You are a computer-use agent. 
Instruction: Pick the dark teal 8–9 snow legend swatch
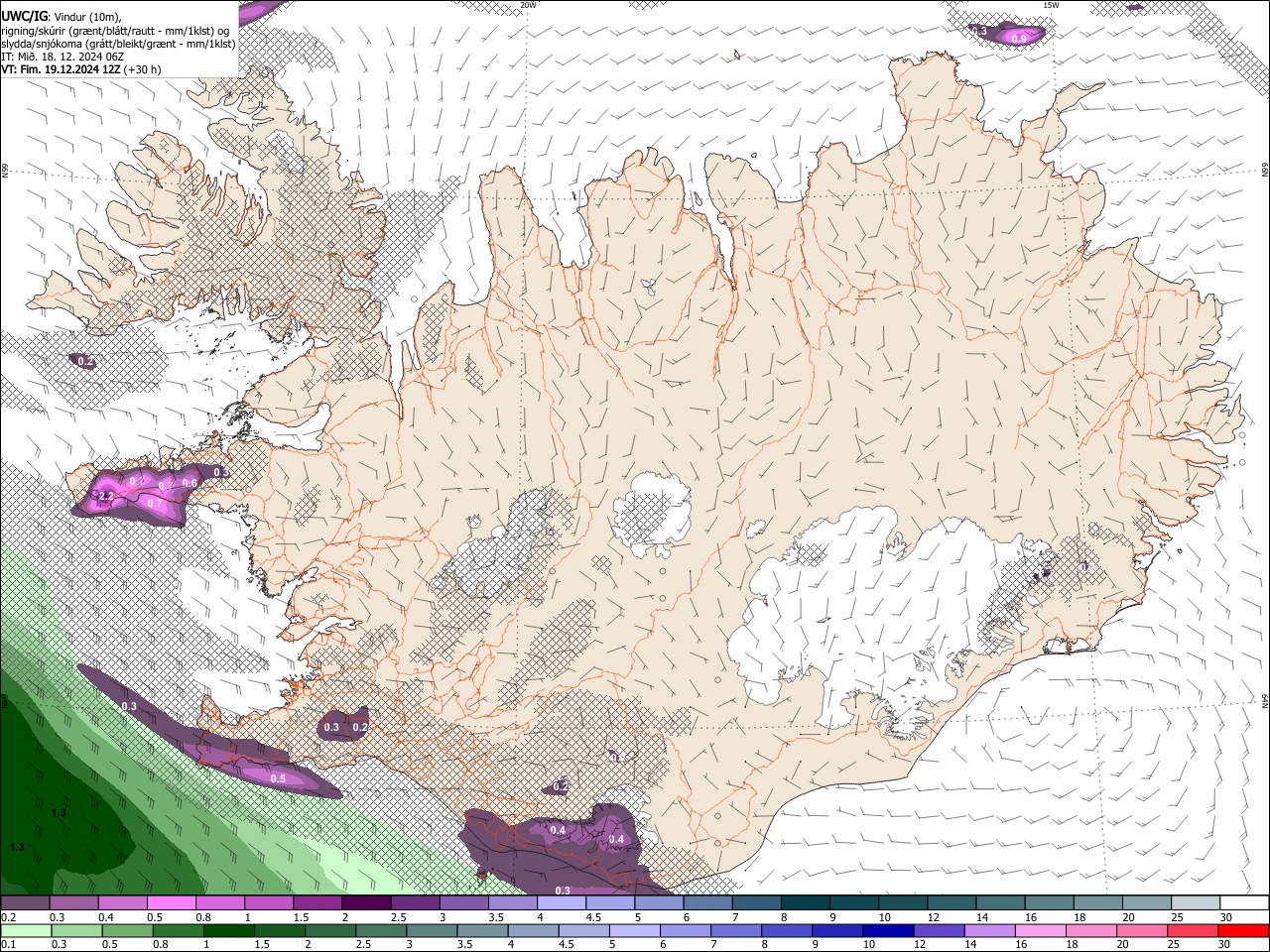pyautogui.click(x=807, y=903)
